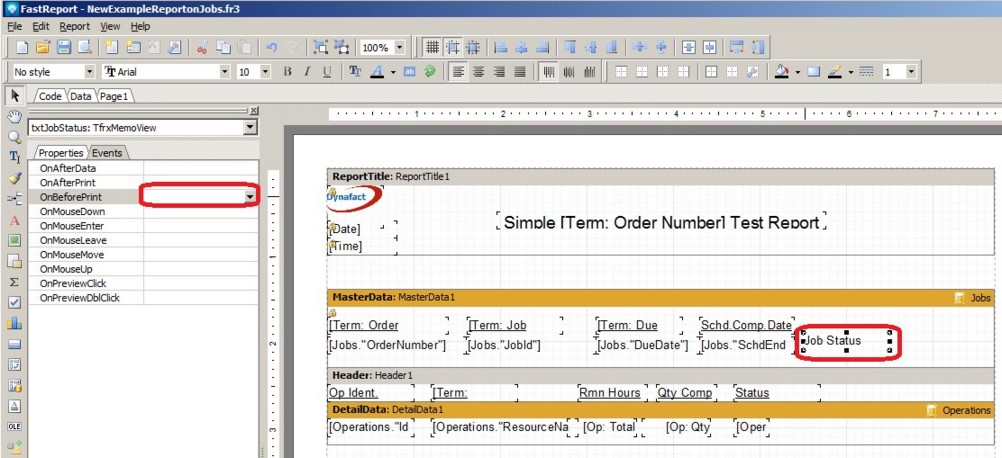Select the Hand tool in left toolbar
The height and width of the screenshot is (458, 1002).
pos(14,117)
